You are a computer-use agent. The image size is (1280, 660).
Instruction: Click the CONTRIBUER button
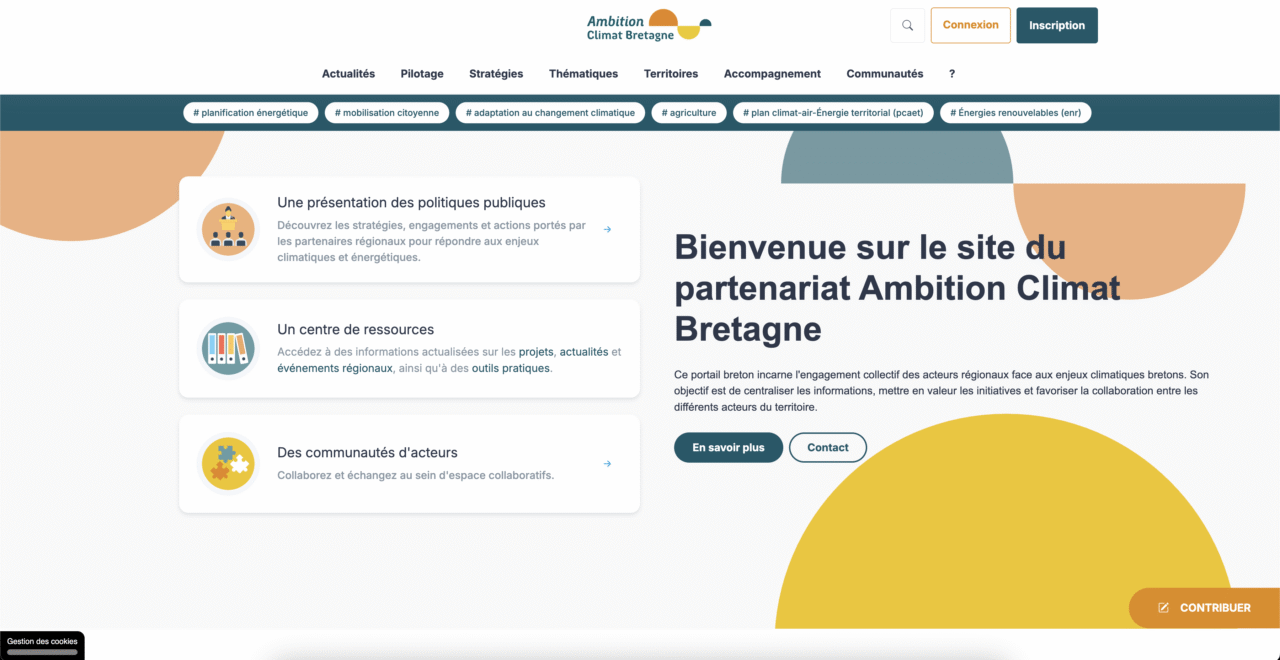coord(1204,608)
